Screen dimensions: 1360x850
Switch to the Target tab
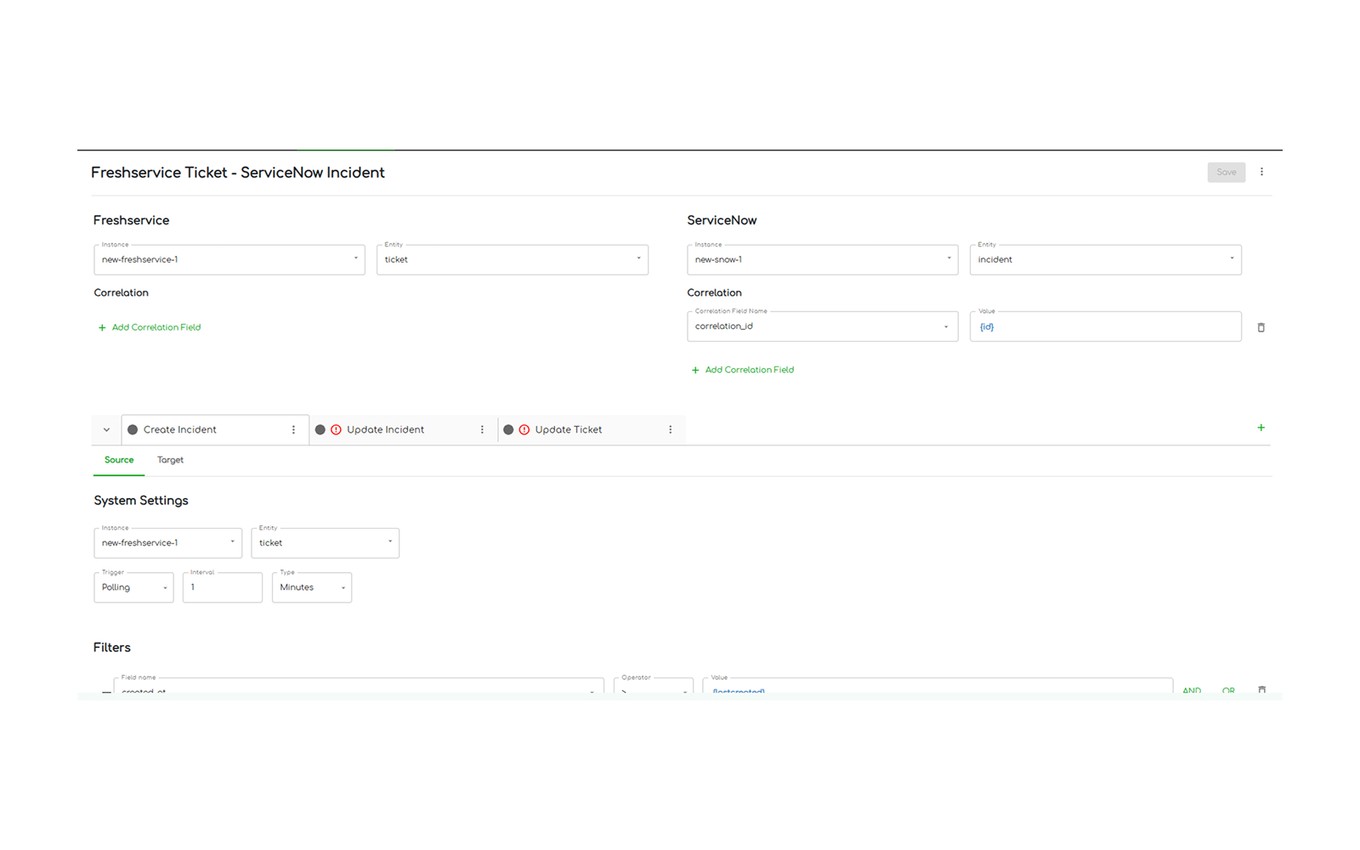point(170,460)
